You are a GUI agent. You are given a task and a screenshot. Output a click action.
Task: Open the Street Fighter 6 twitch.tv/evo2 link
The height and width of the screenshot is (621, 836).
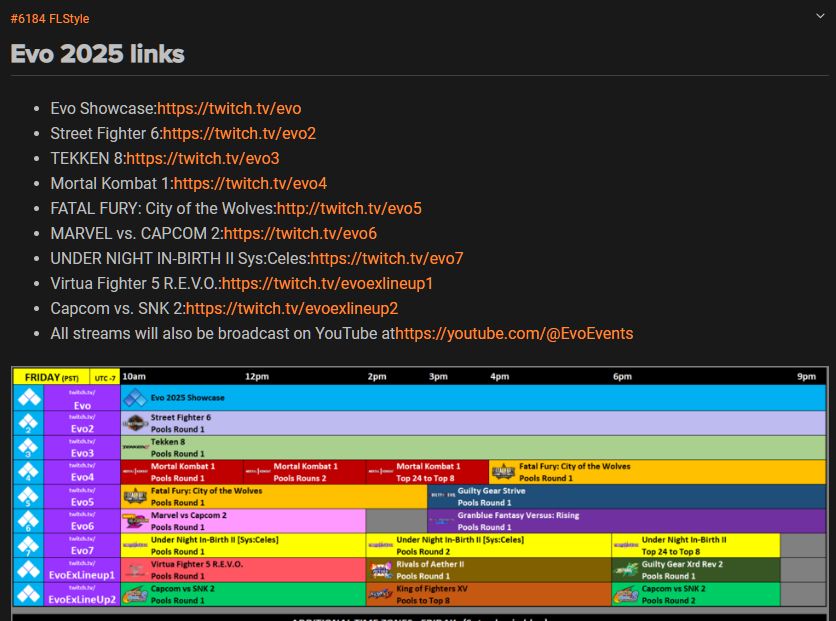(x=239, y=134)
